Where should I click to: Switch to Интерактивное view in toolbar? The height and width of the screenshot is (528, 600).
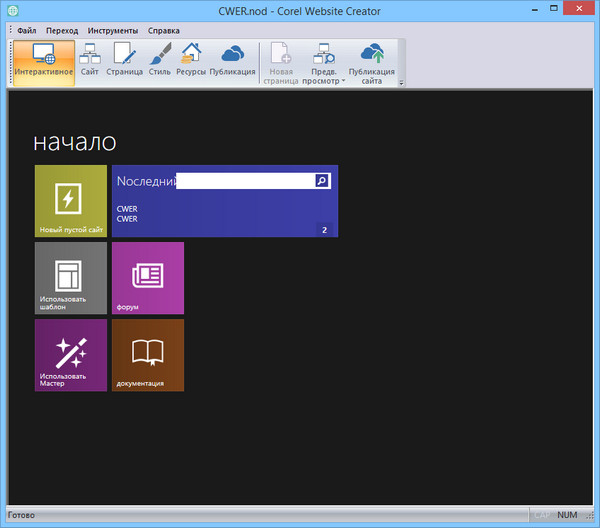pos(44,62)
